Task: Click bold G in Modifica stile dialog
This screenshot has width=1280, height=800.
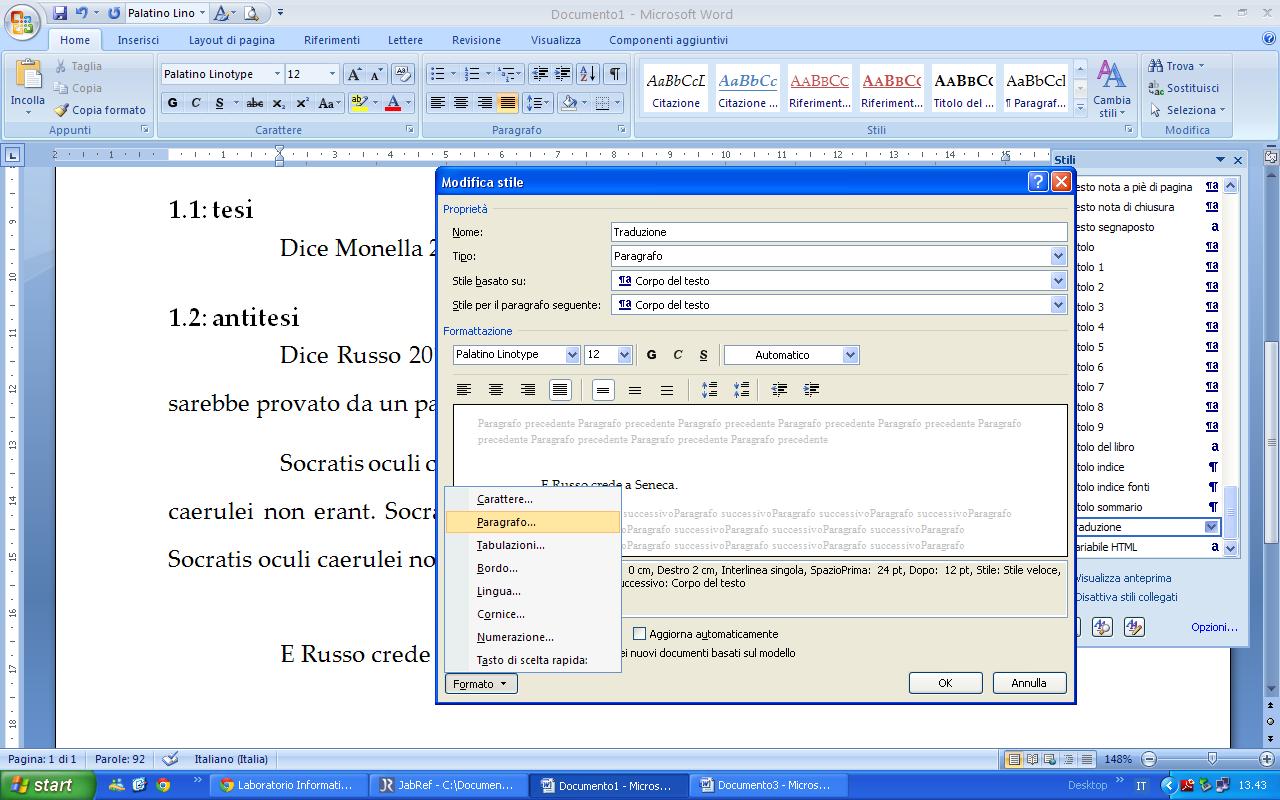Action: pyautogui.click(x=652, y=355)
